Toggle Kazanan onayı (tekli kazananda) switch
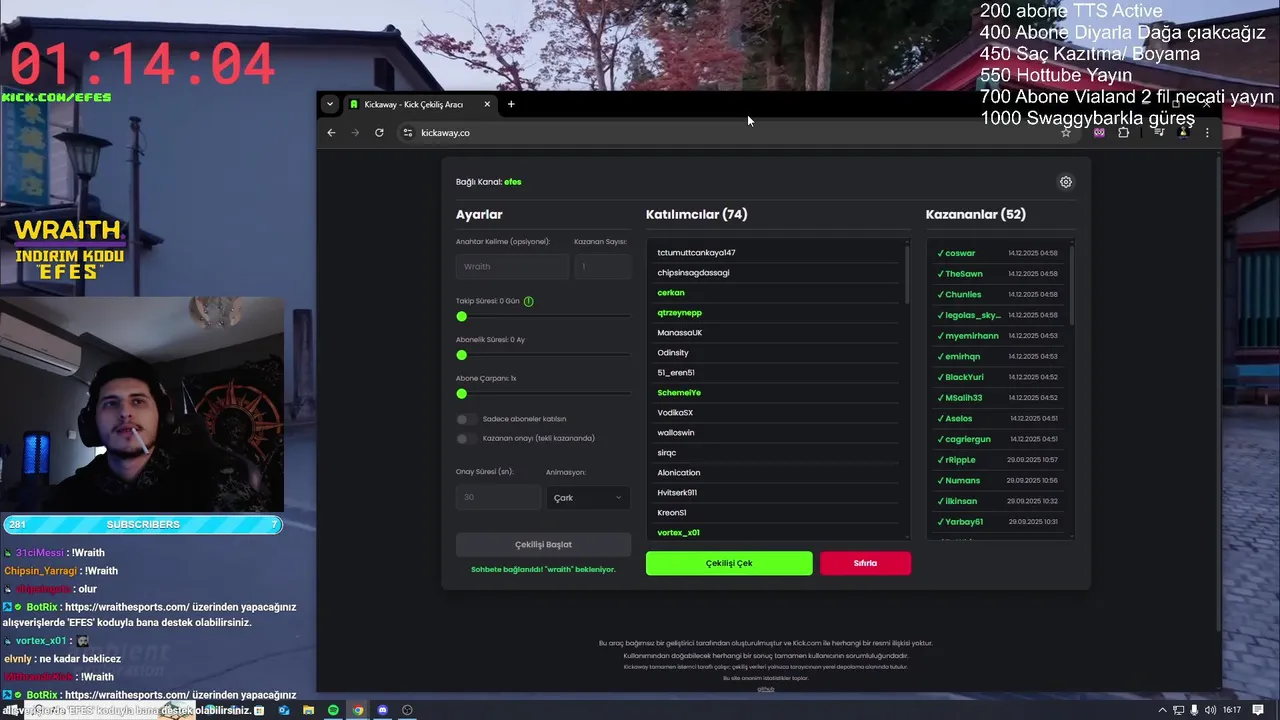 click(x=466, y=438)
